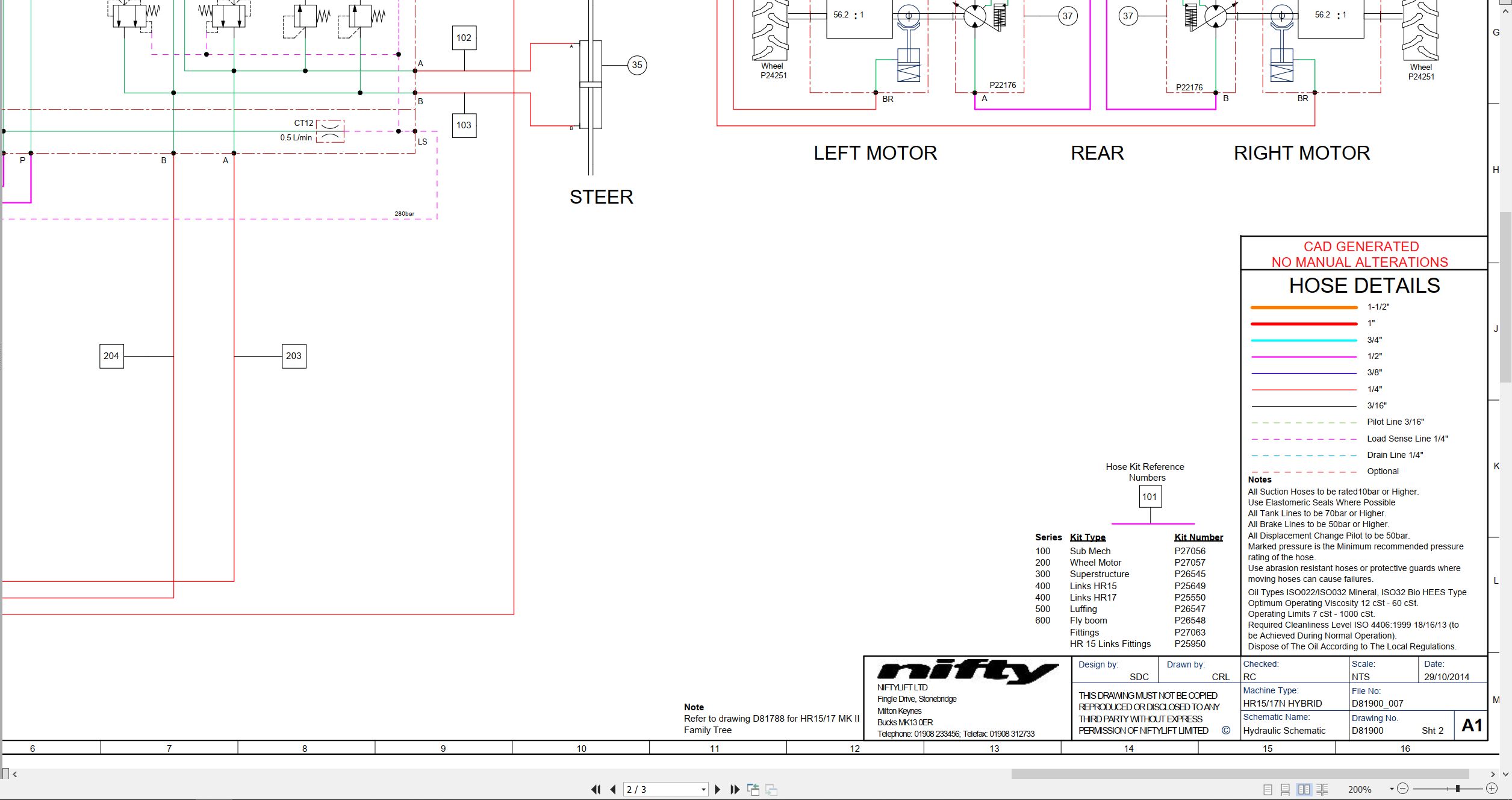Click the machine type HR15/17N HYBRID

pos(1283,704)
